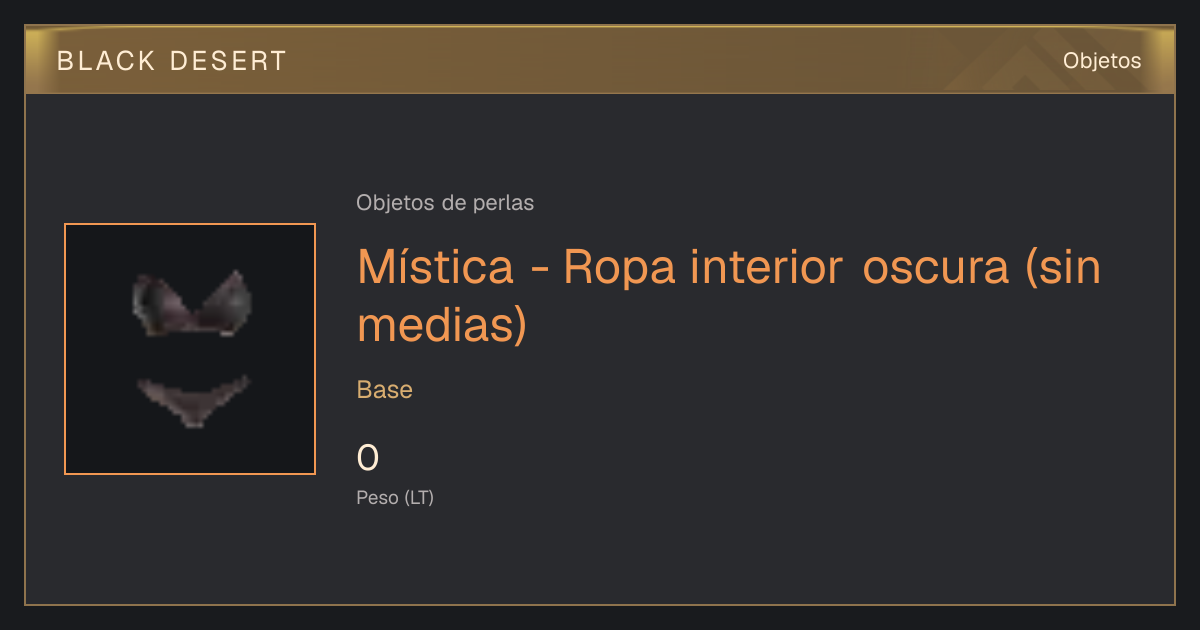Open the Objetos section in header
This screenshot has height=630, width=1200.
coord(1102,61)
